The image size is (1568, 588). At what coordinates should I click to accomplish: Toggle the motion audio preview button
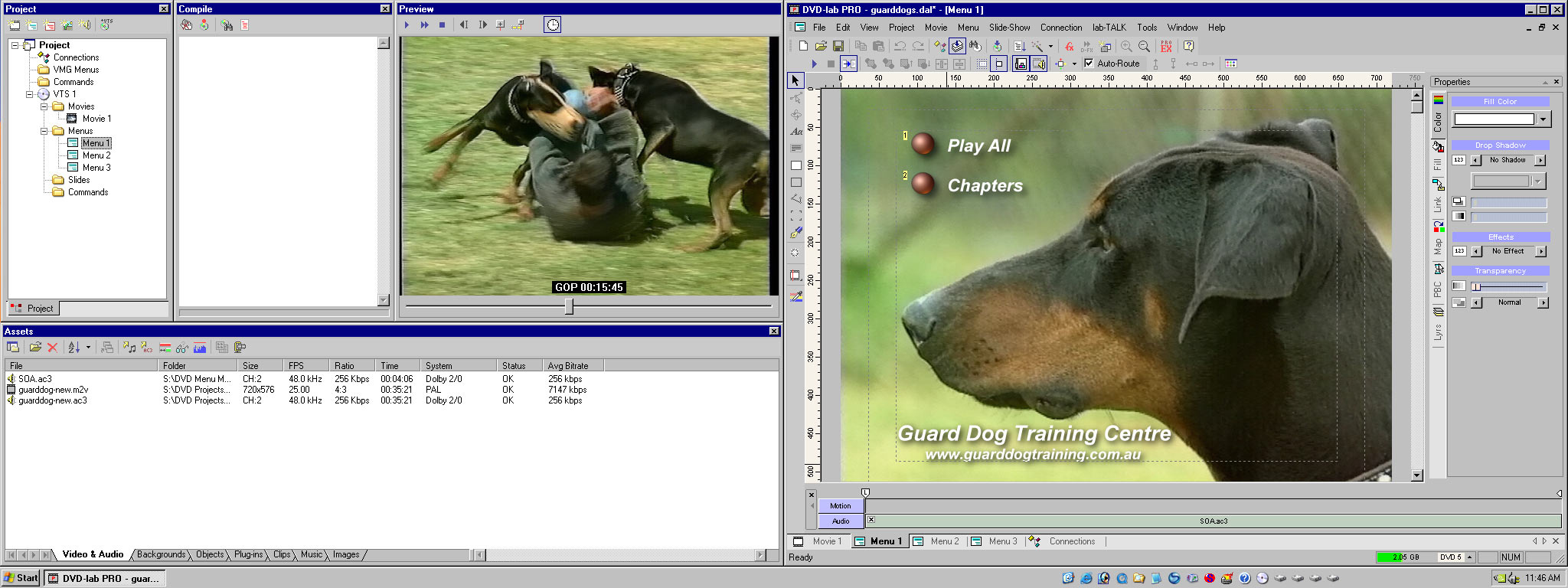1038,64
